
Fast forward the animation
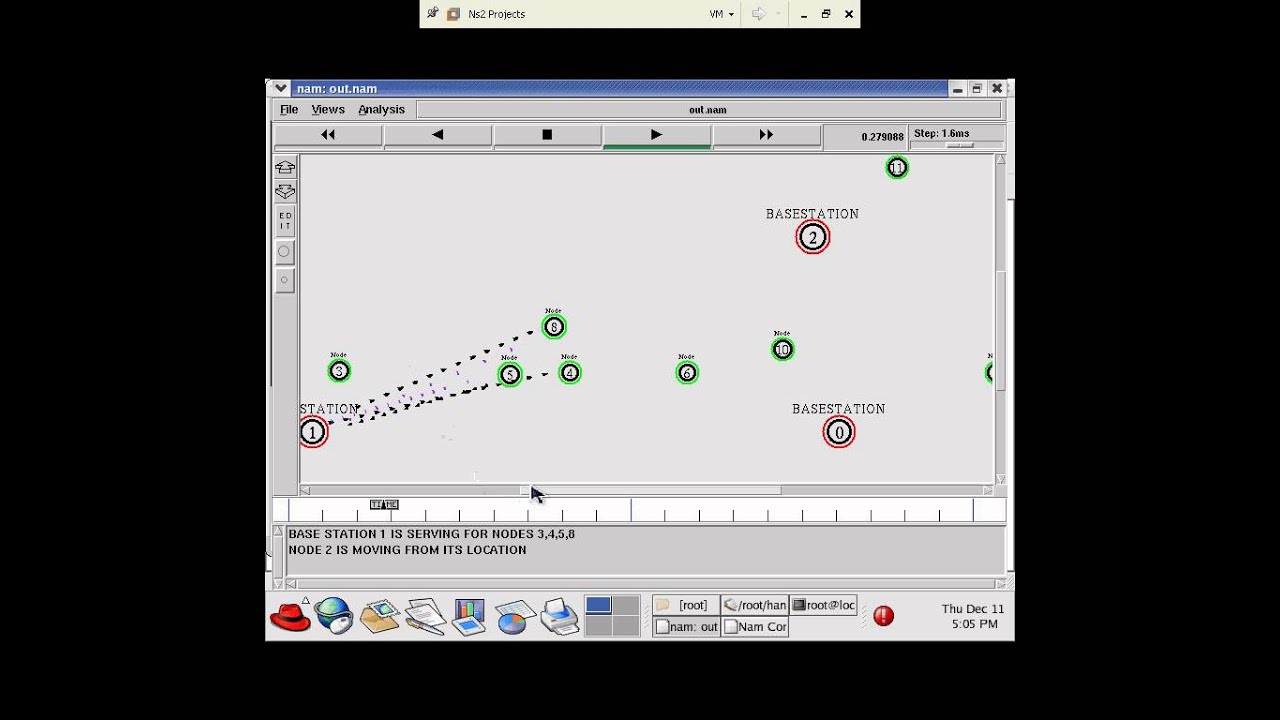766,135
